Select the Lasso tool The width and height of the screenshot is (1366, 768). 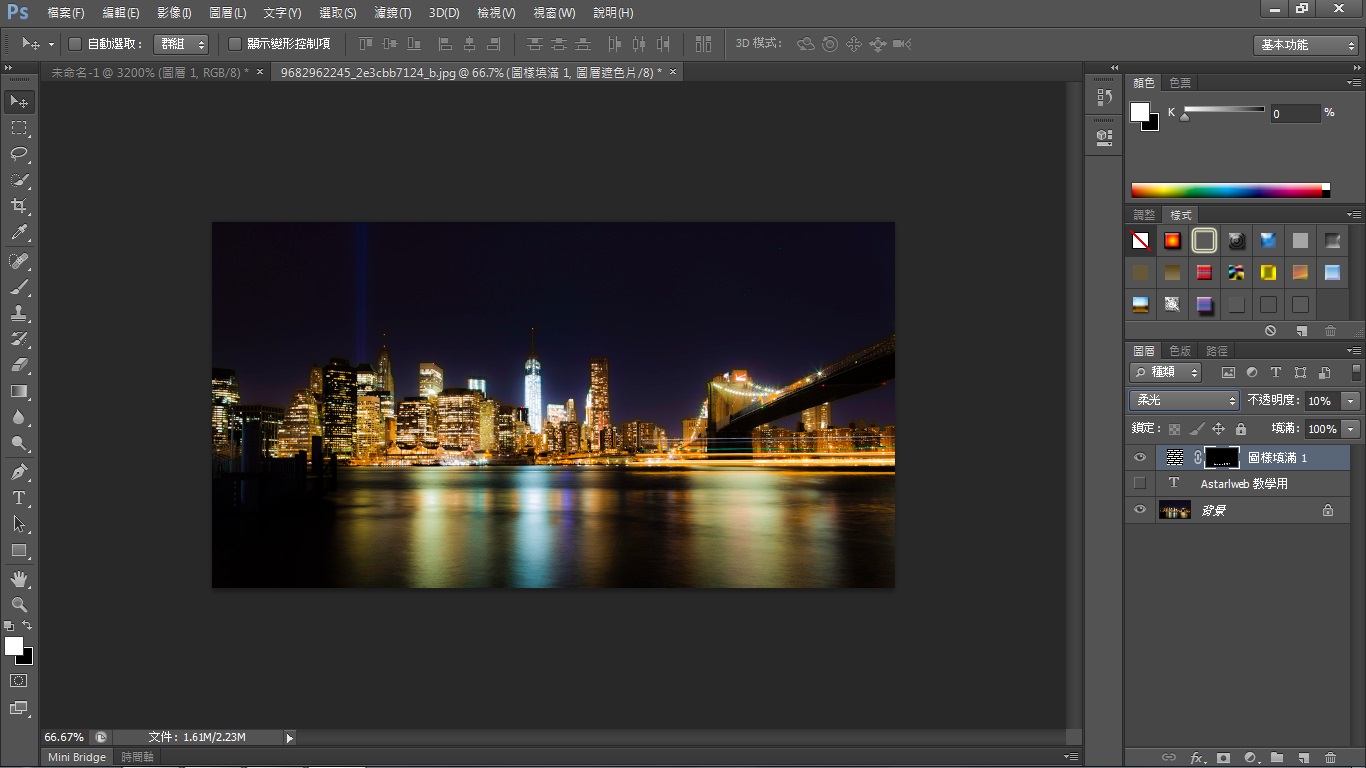coord(19,154)
